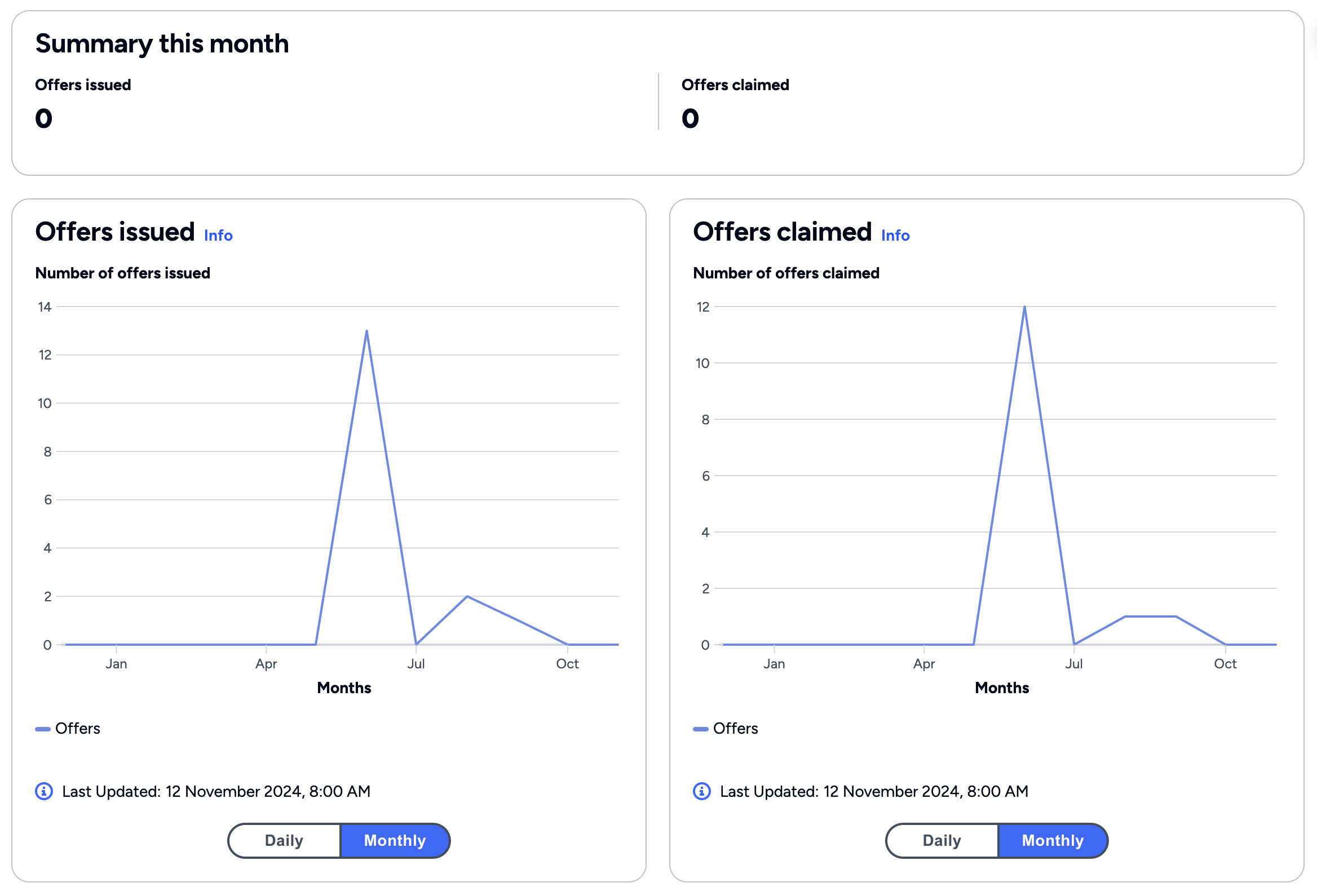Screen dimensions: 1317x896
Task: Click 'Months' axis title under Offers claimed chart
Action: (x=1002, y=688)
